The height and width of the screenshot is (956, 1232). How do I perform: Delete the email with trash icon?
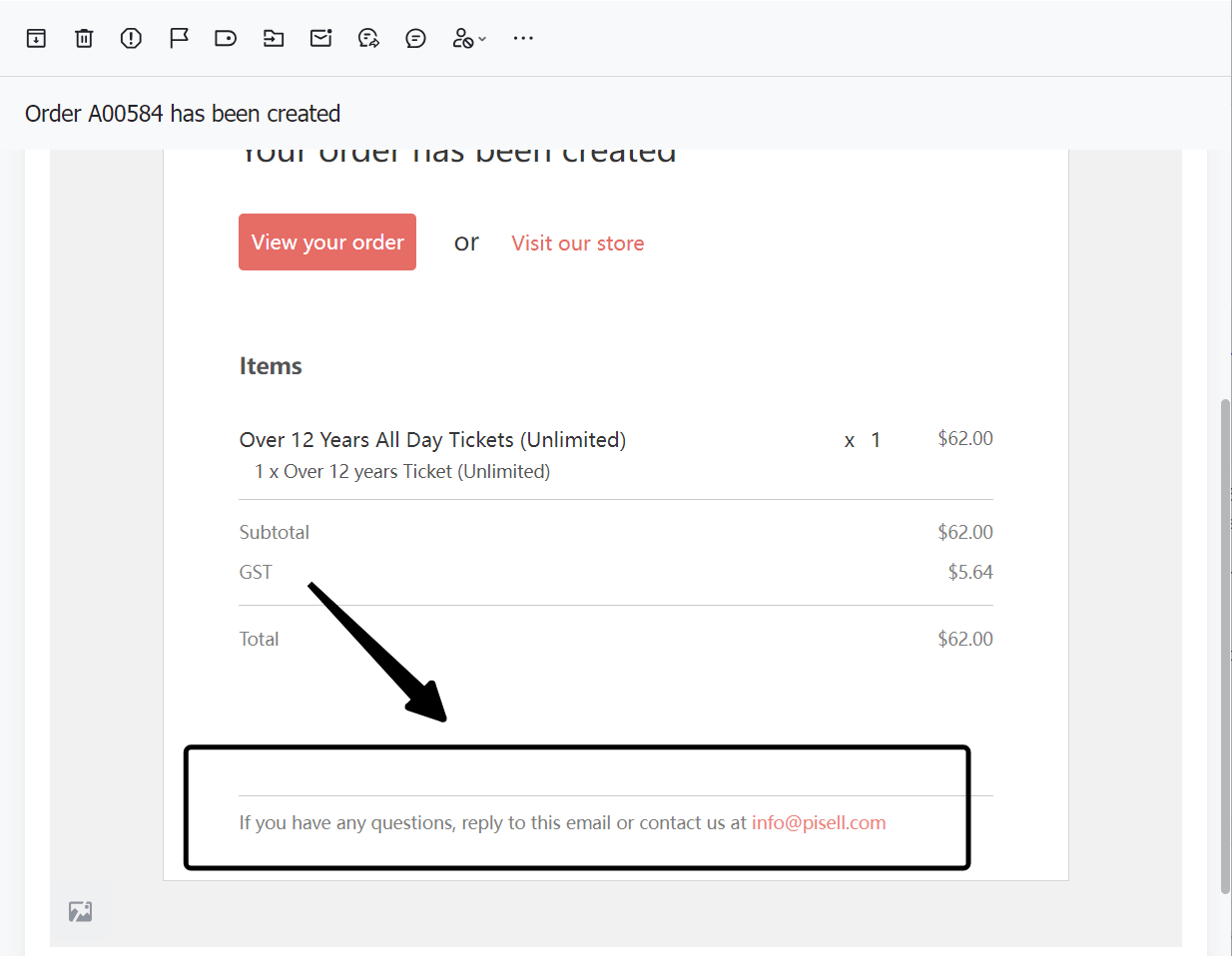(x=84, y=38)
